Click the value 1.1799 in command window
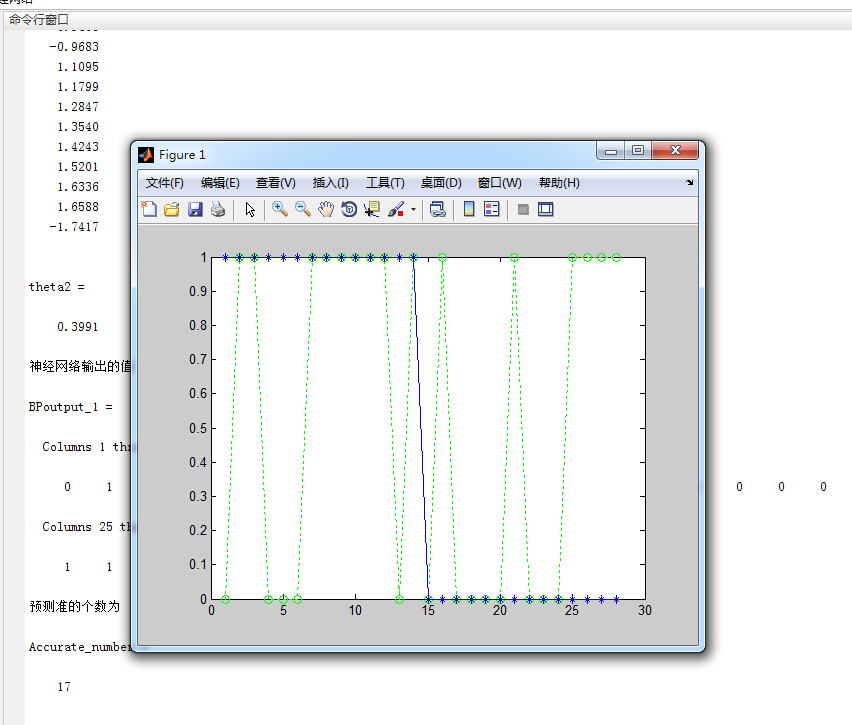 [78, 87]
